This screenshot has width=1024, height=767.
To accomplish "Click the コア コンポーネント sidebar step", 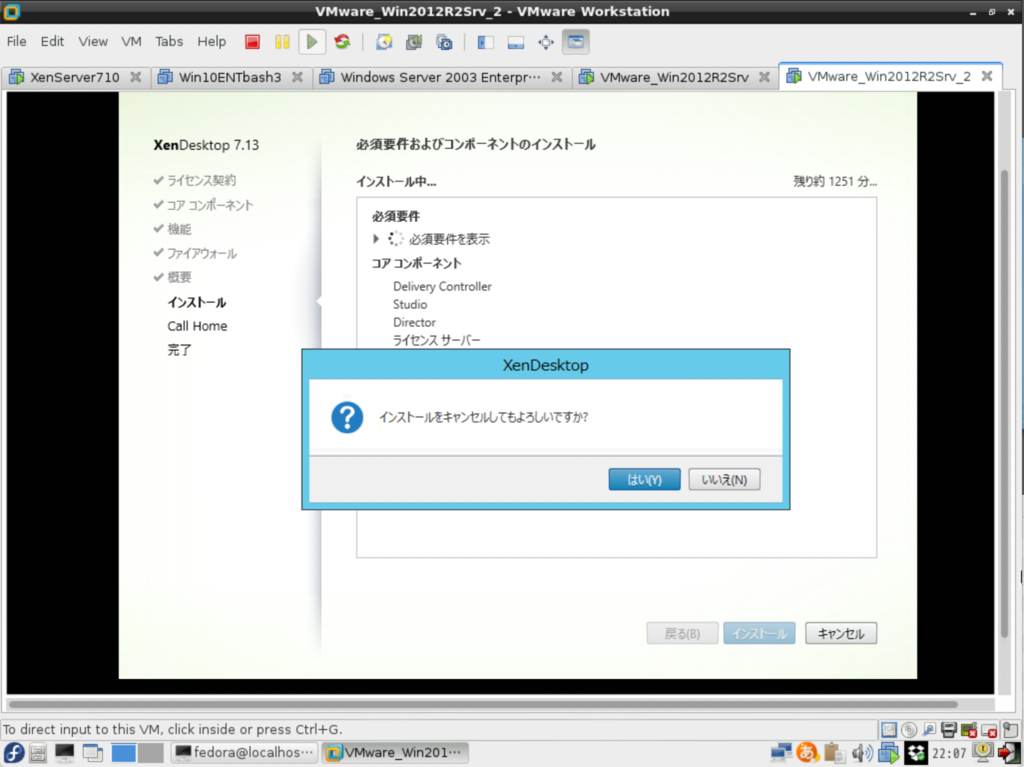I will tap(210, 205).
